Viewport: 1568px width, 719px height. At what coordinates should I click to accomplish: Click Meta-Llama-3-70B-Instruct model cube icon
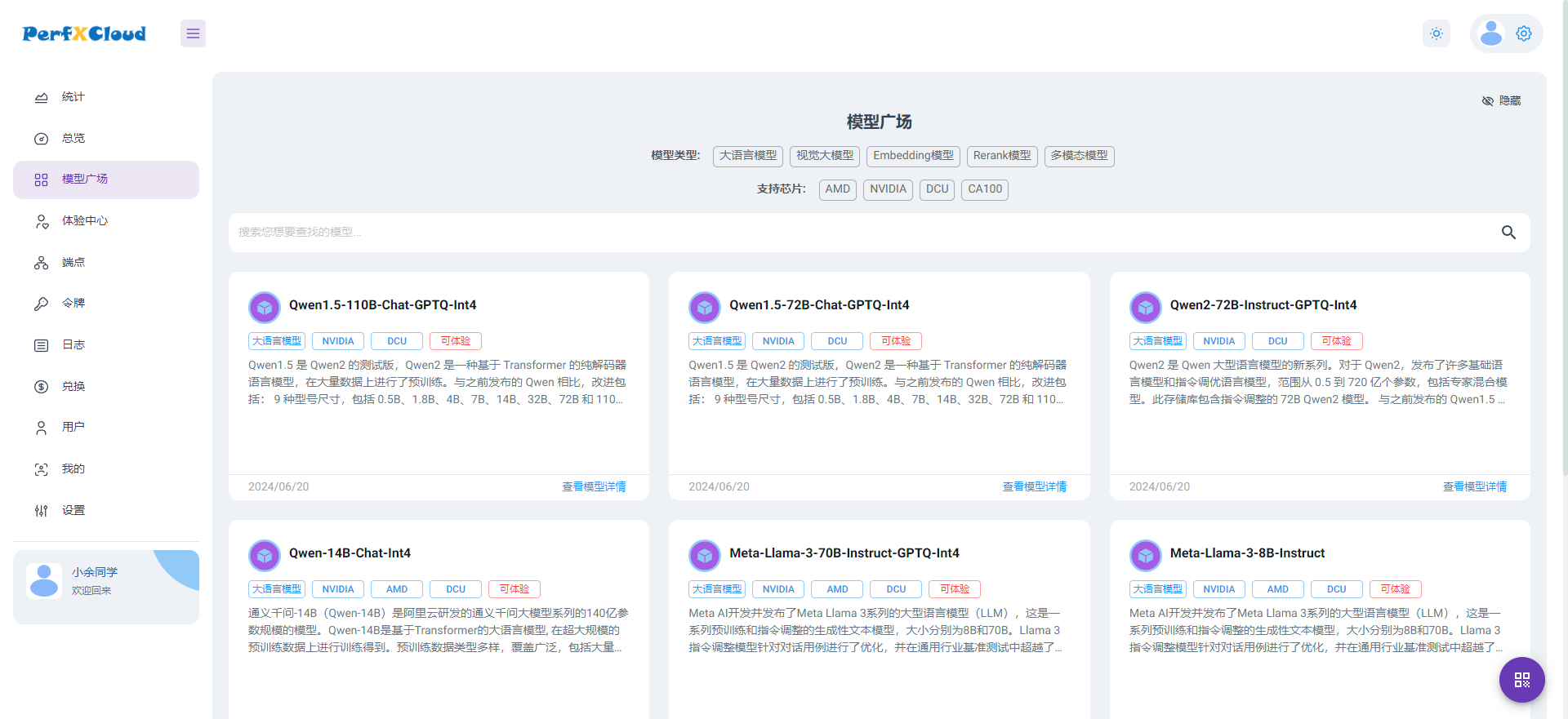tap(705, 556)
